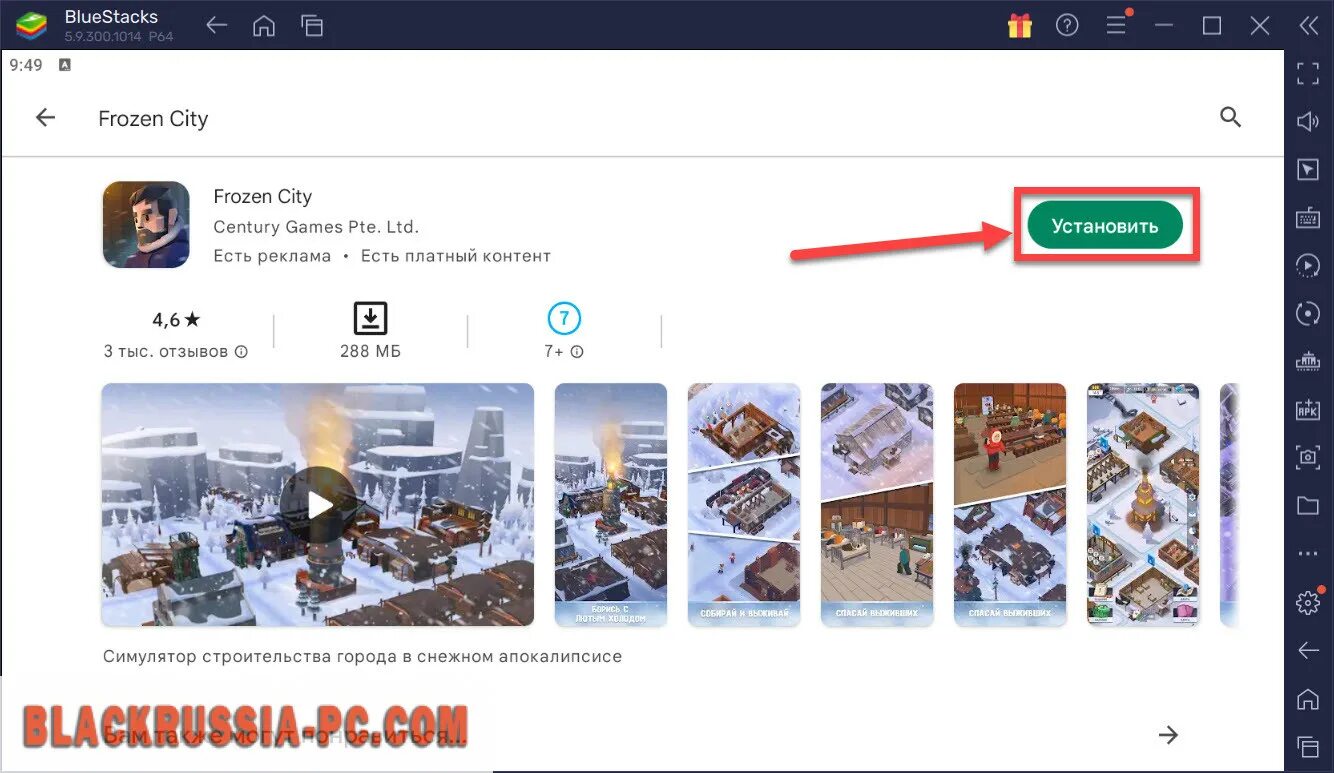
Task: Open screenshot captioned СОБИРАЙ И ВЫЖИВАЙ
Action: [x=744, y=505]
